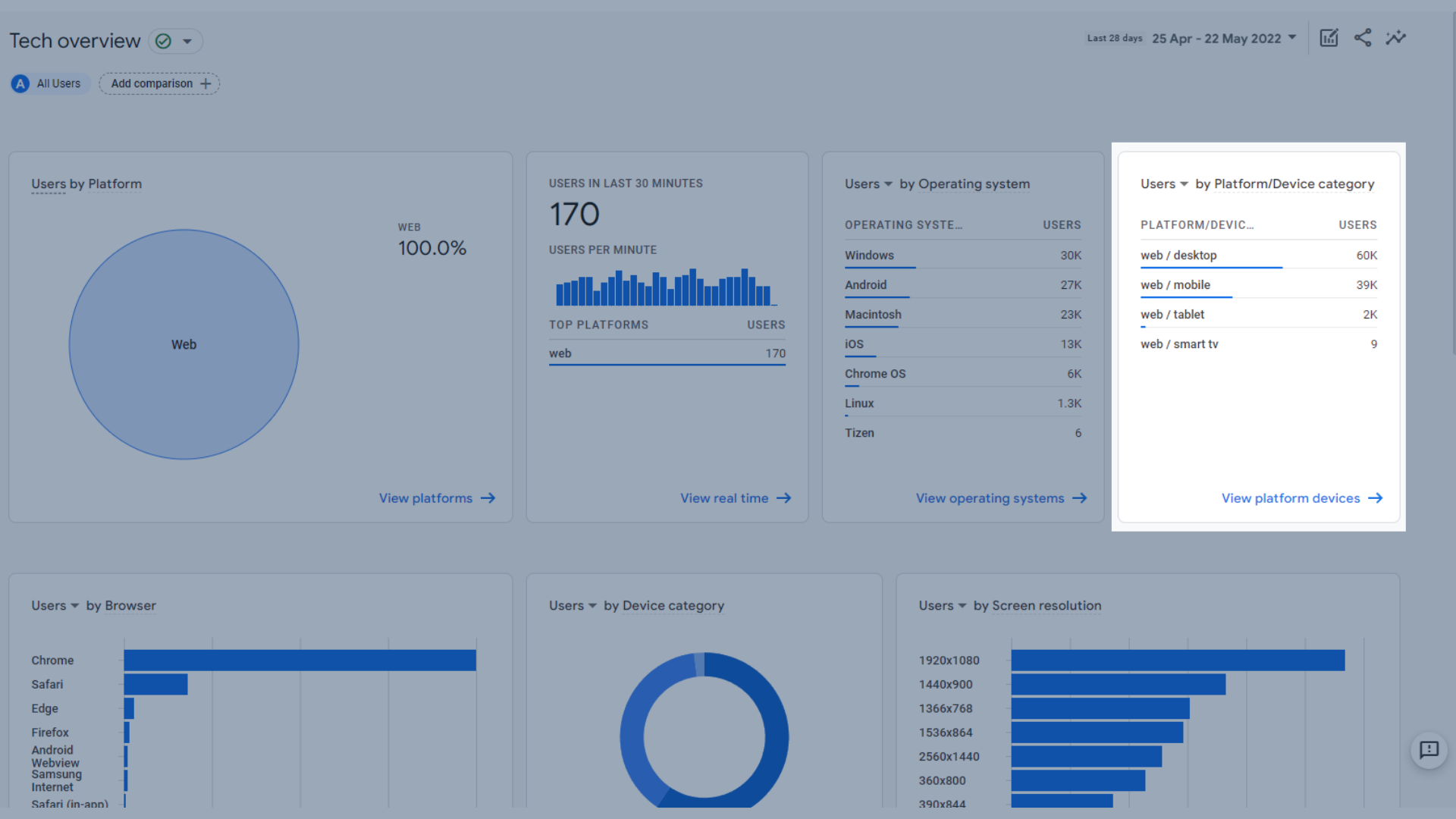Viewport: 1456px width, 819px height.
Task: Click the plus icon in Add comparison
Action: point(206,83)
